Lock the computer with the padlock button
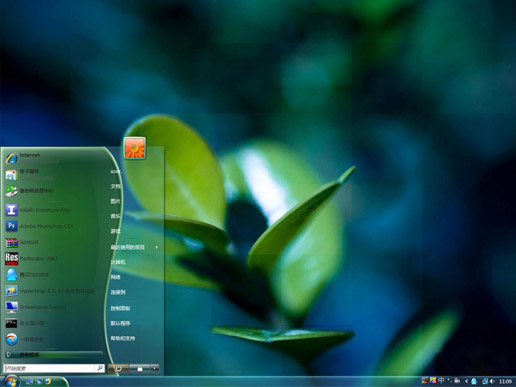This screenshot has height=387, width=516. pos(140,368)
